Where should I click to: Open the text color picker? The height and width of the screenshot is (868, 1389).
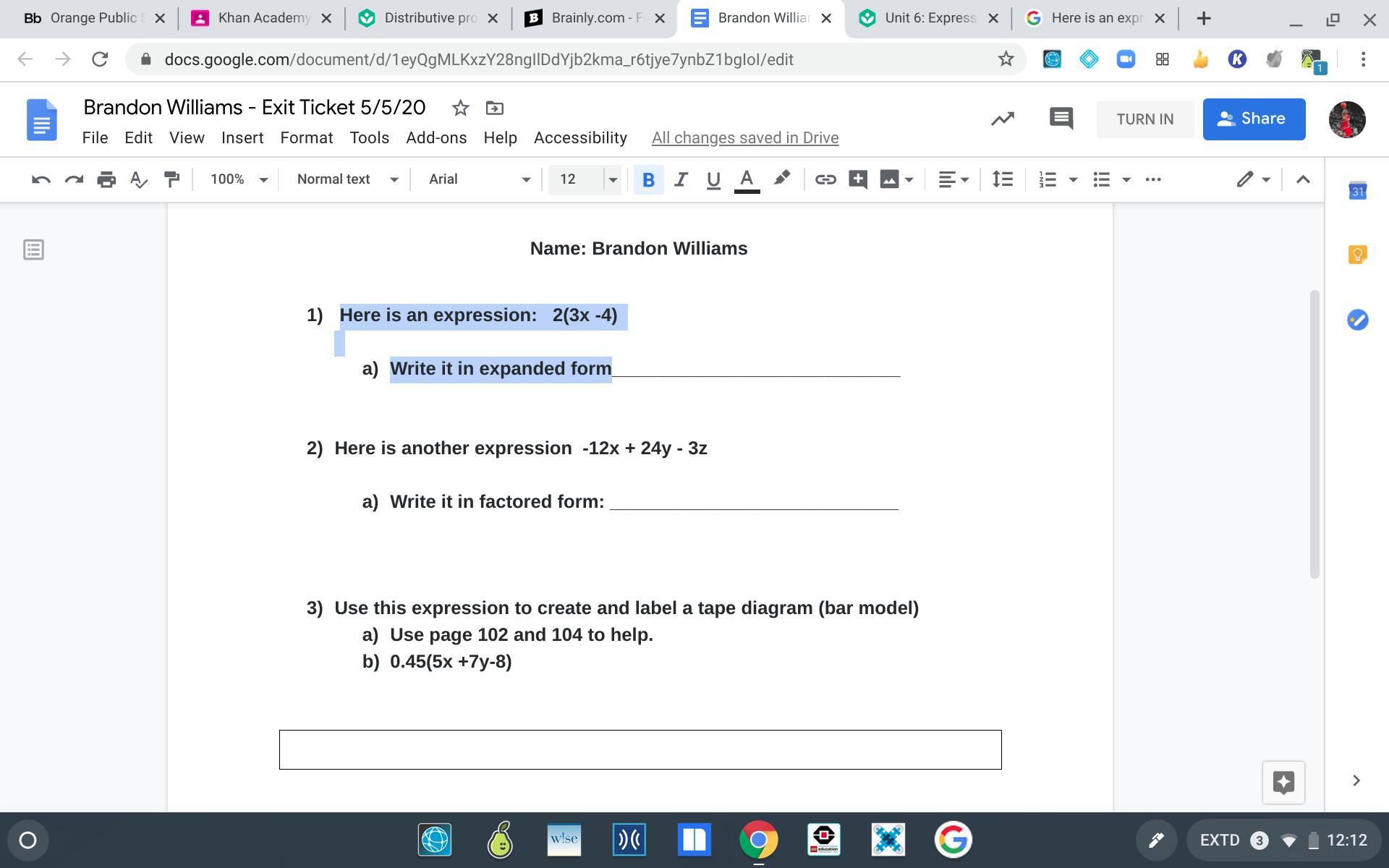click(x=747, y=179)
